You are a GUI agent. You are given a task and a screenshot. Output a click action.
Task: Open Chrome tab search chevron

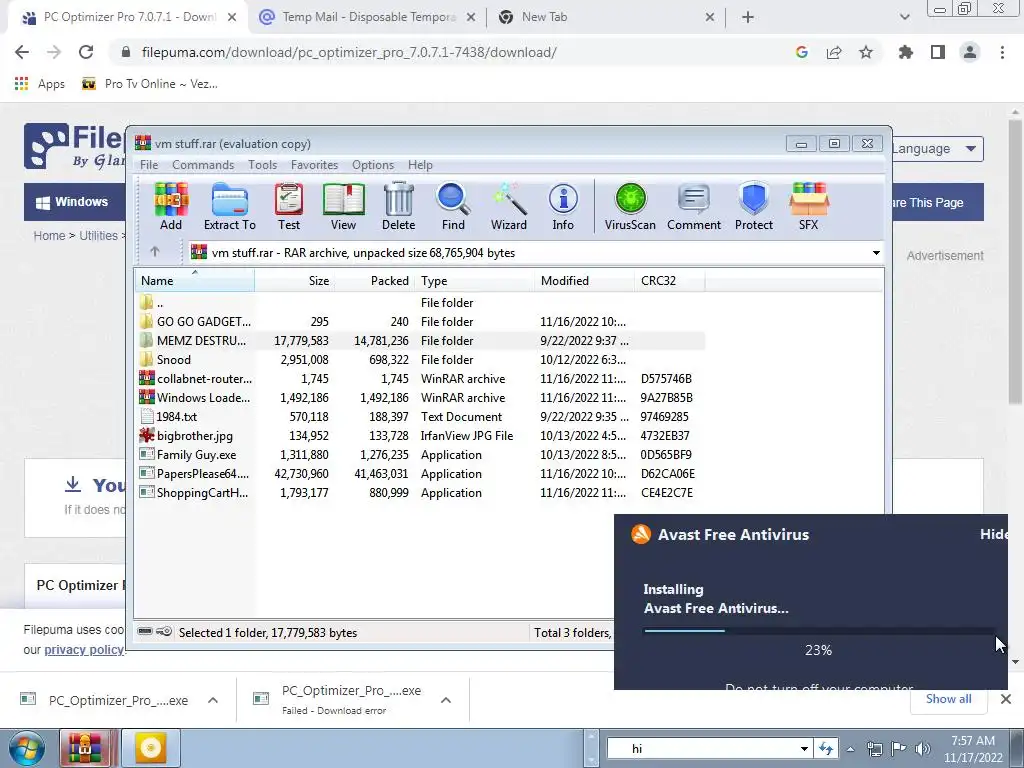coord(904,17)
